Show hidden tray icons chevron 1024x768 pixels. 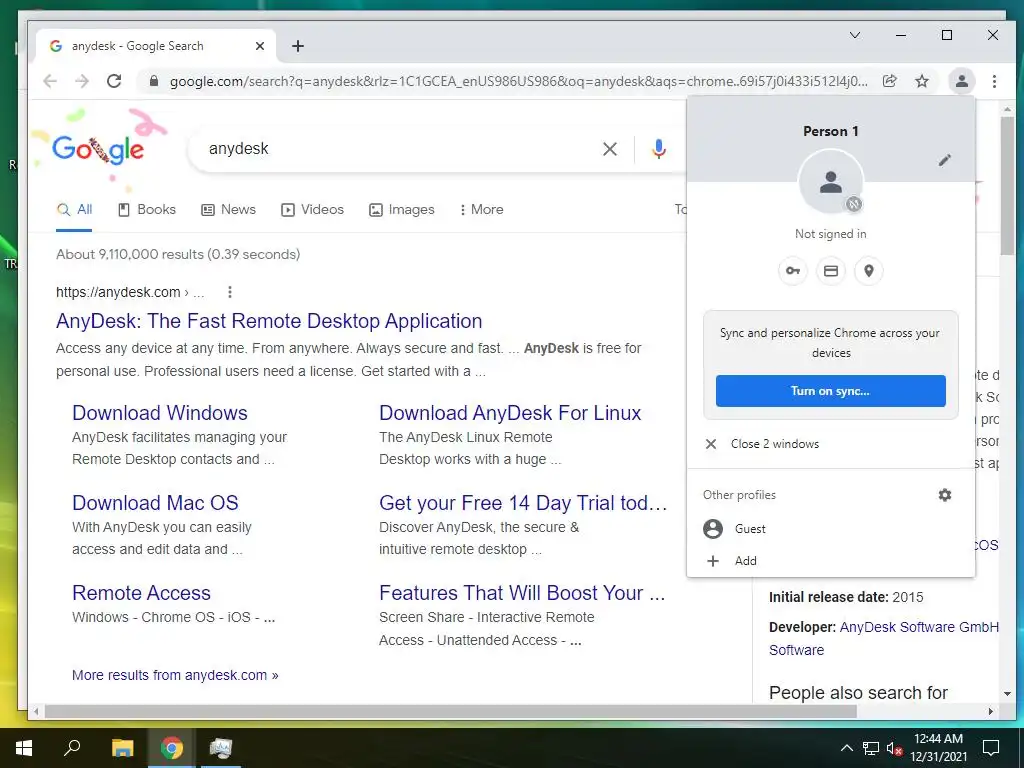pyautogui.click(x=846, y=748)
